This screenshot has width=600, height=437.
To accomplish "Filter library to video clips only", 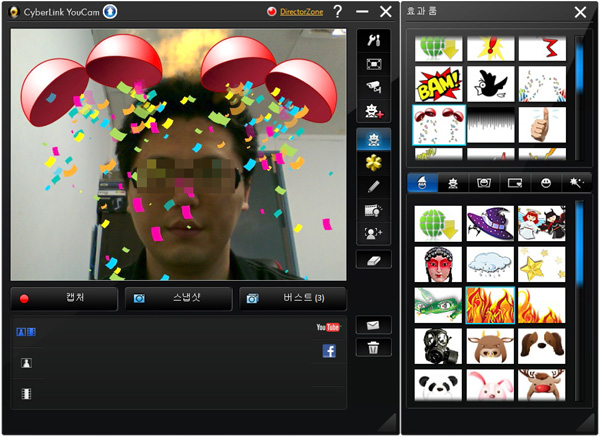I will point(26,394).
